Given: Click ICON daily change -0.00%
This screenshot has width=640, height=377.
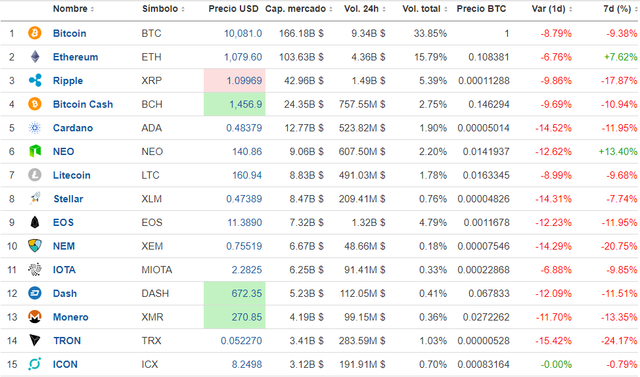Looking at the screenshot, I should click(556, 364).
